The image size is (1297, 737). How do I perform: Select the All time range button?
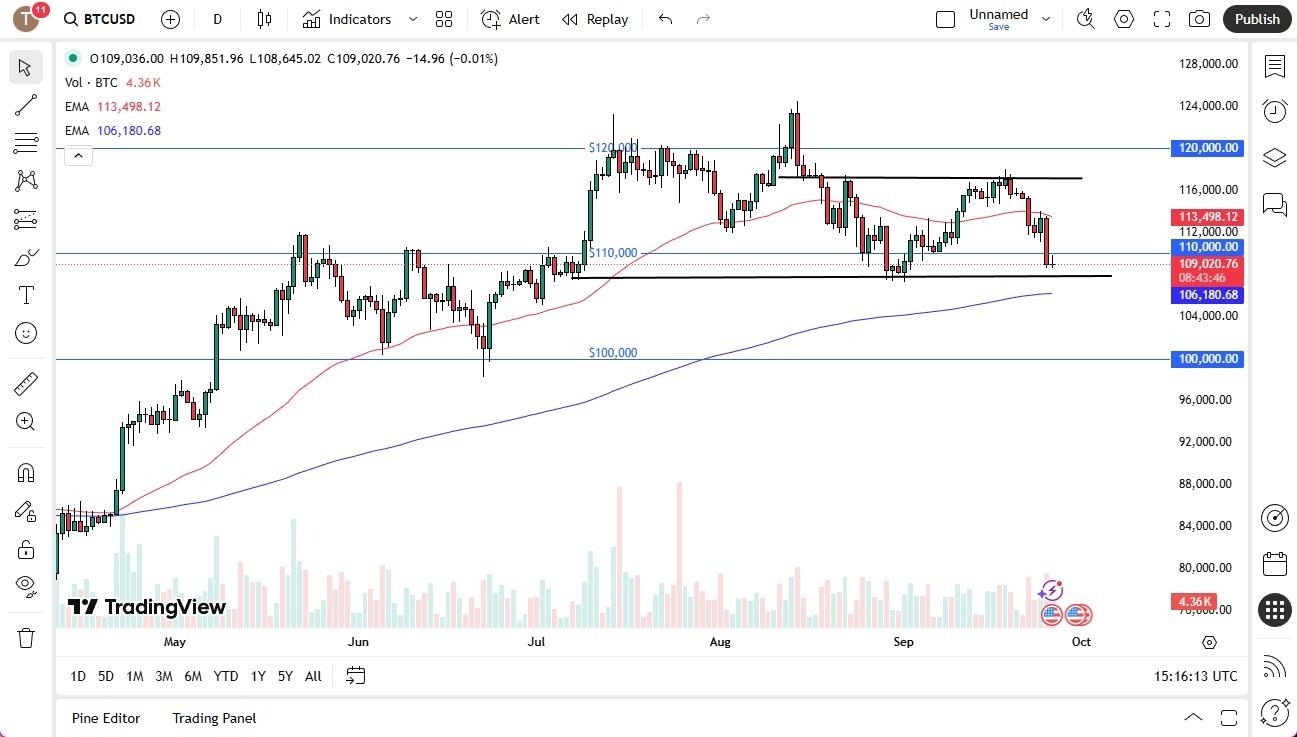pos(312,676)
